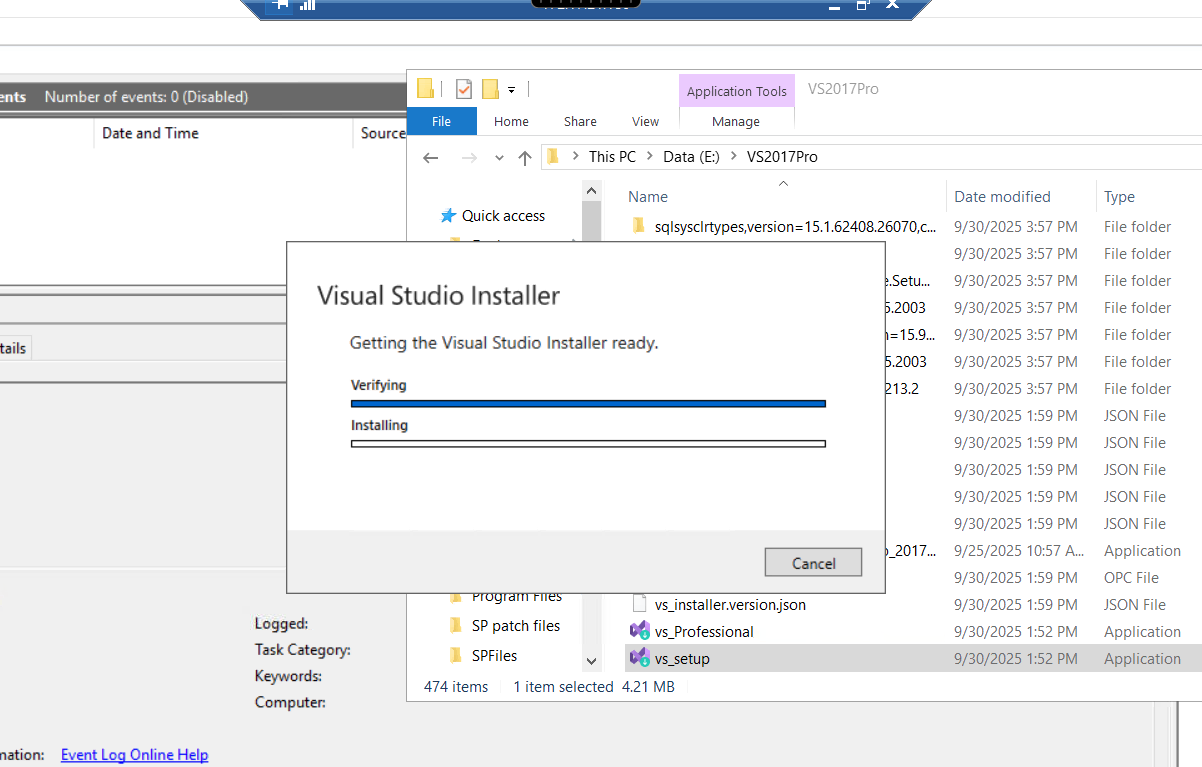Click This PC in address bar
1202x767 pixels.
[612, 157]
